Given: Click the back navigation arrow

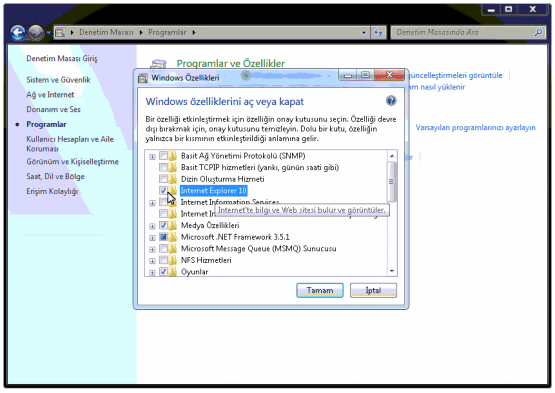Looking at the screenshot, I should (18, 33).
